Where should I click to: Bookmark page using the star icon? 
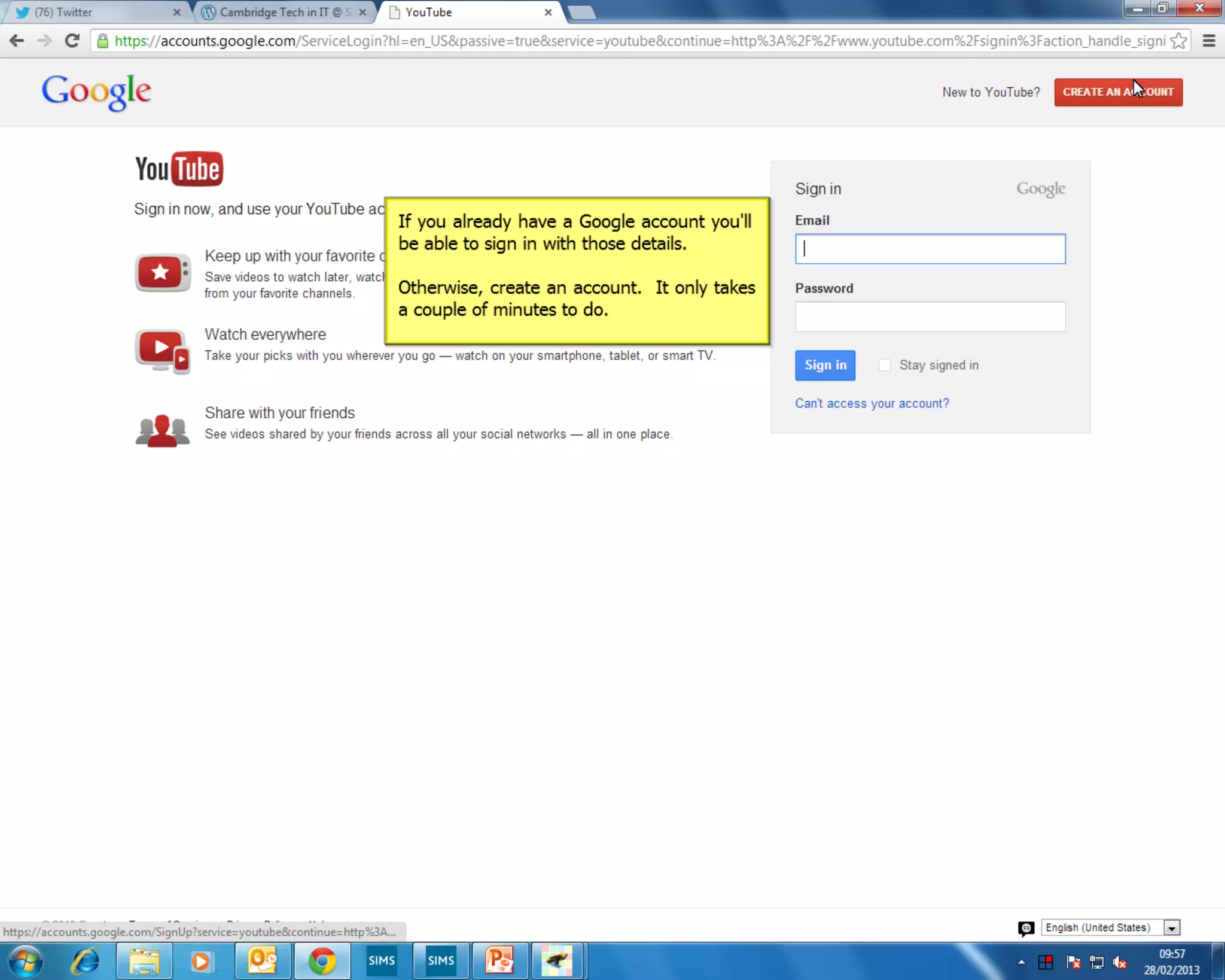1178,41
